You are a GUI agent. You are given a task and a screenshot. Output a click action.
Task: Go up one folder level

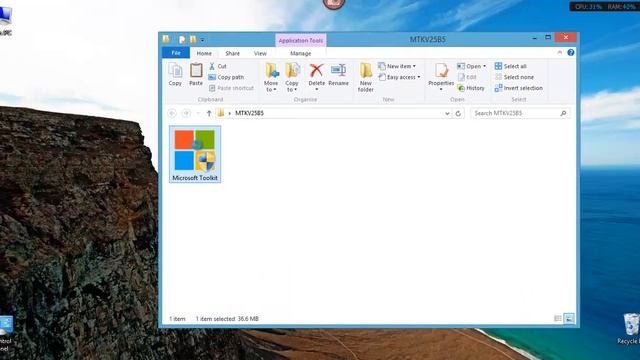click(x=209, y=113)
